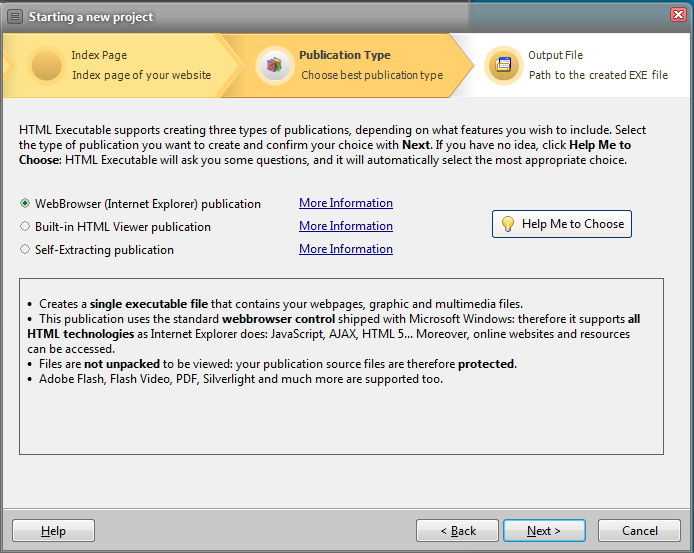The width and height of the screenshot is (694, 553).
Task: Open More Information for Self-Extracting publication
Action: (346, 249)
